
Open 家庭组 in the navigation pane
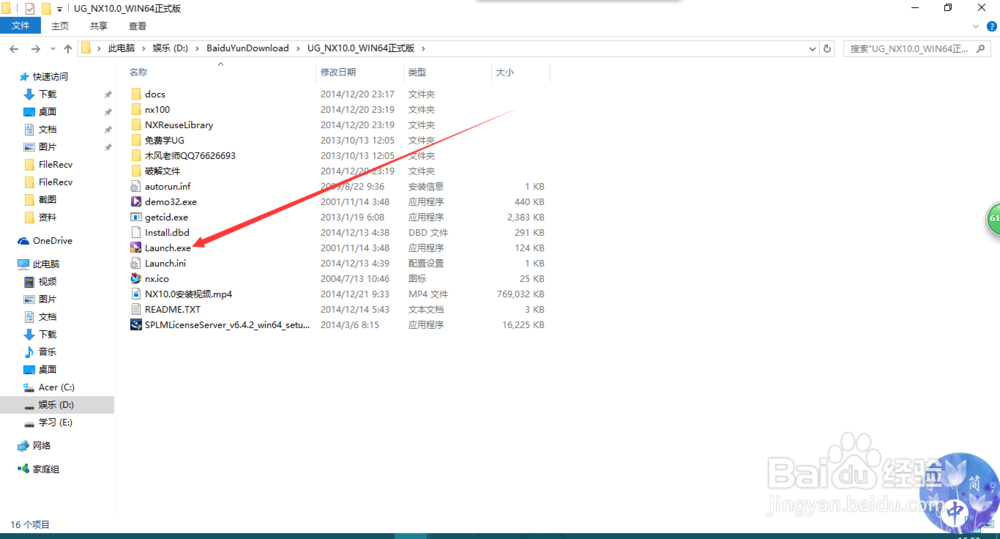point(46,469)
